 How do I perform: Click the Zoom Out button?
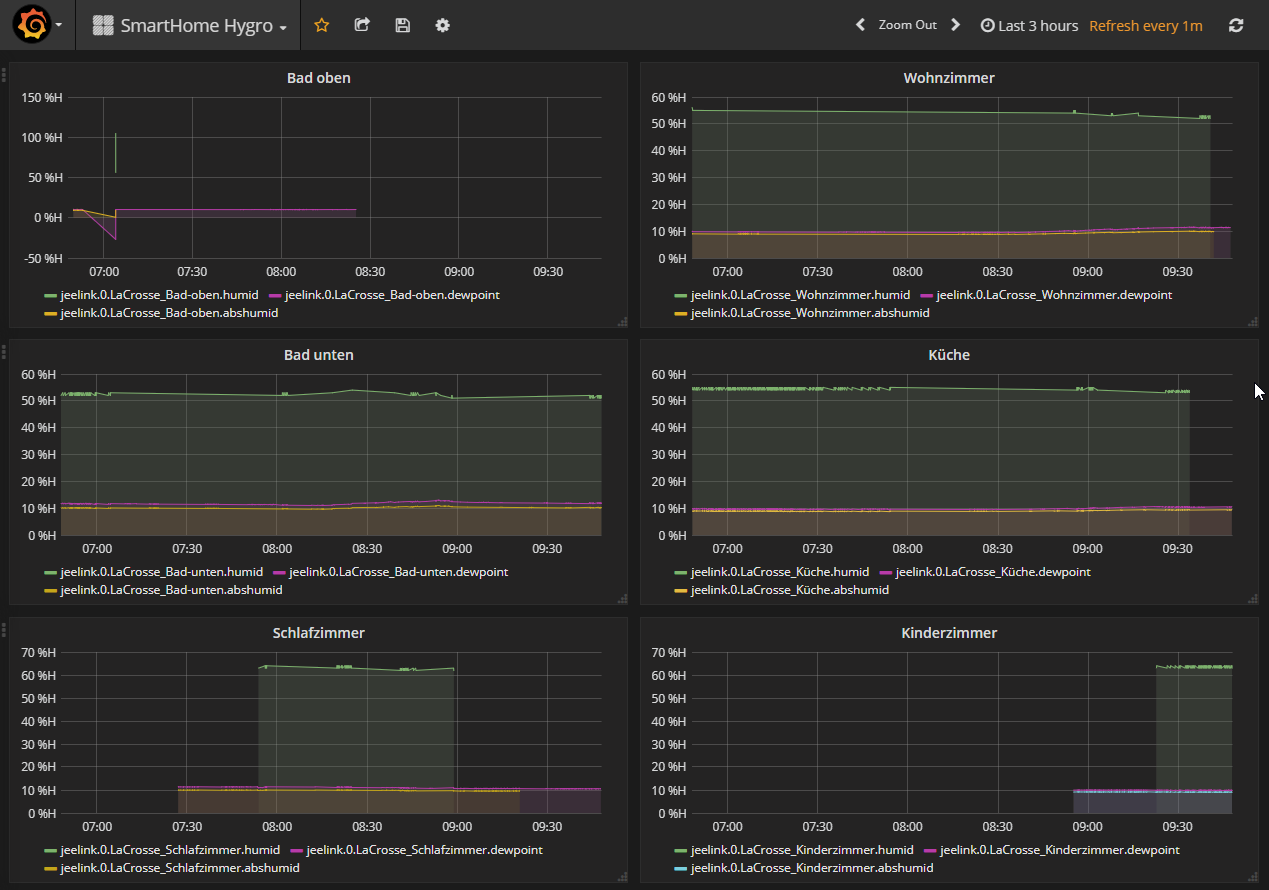(x=907, y=25)
